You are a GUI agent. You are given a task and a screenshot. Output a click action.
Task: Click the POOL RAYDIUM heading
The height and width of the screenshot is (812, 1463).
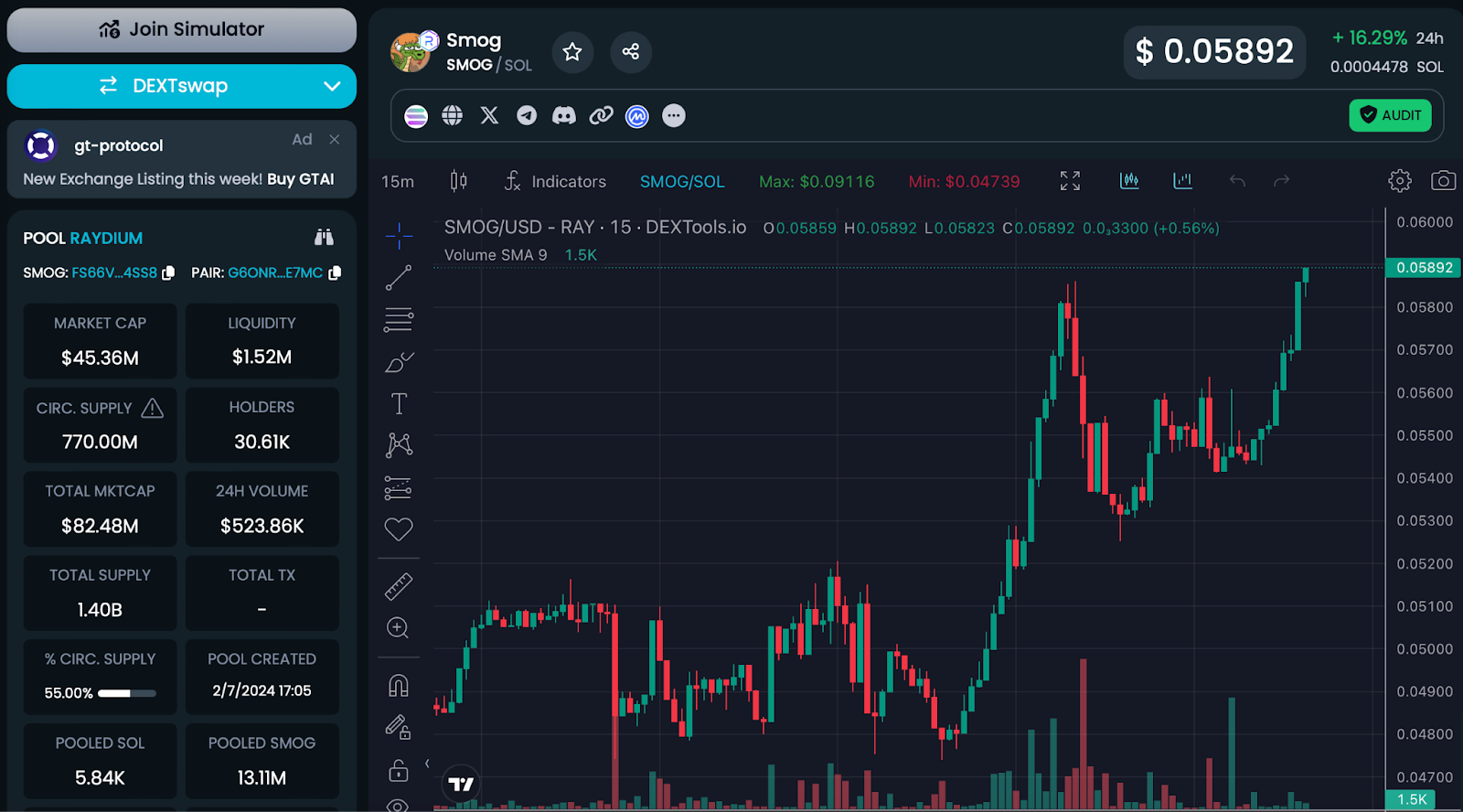[83, 238]
